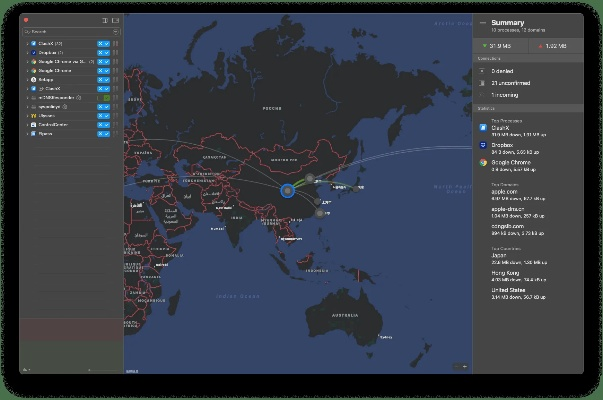This screenshot has height=400, width=603.
Task: Click the Dropbox icon in Top Processes
Action: coord(483,145)
